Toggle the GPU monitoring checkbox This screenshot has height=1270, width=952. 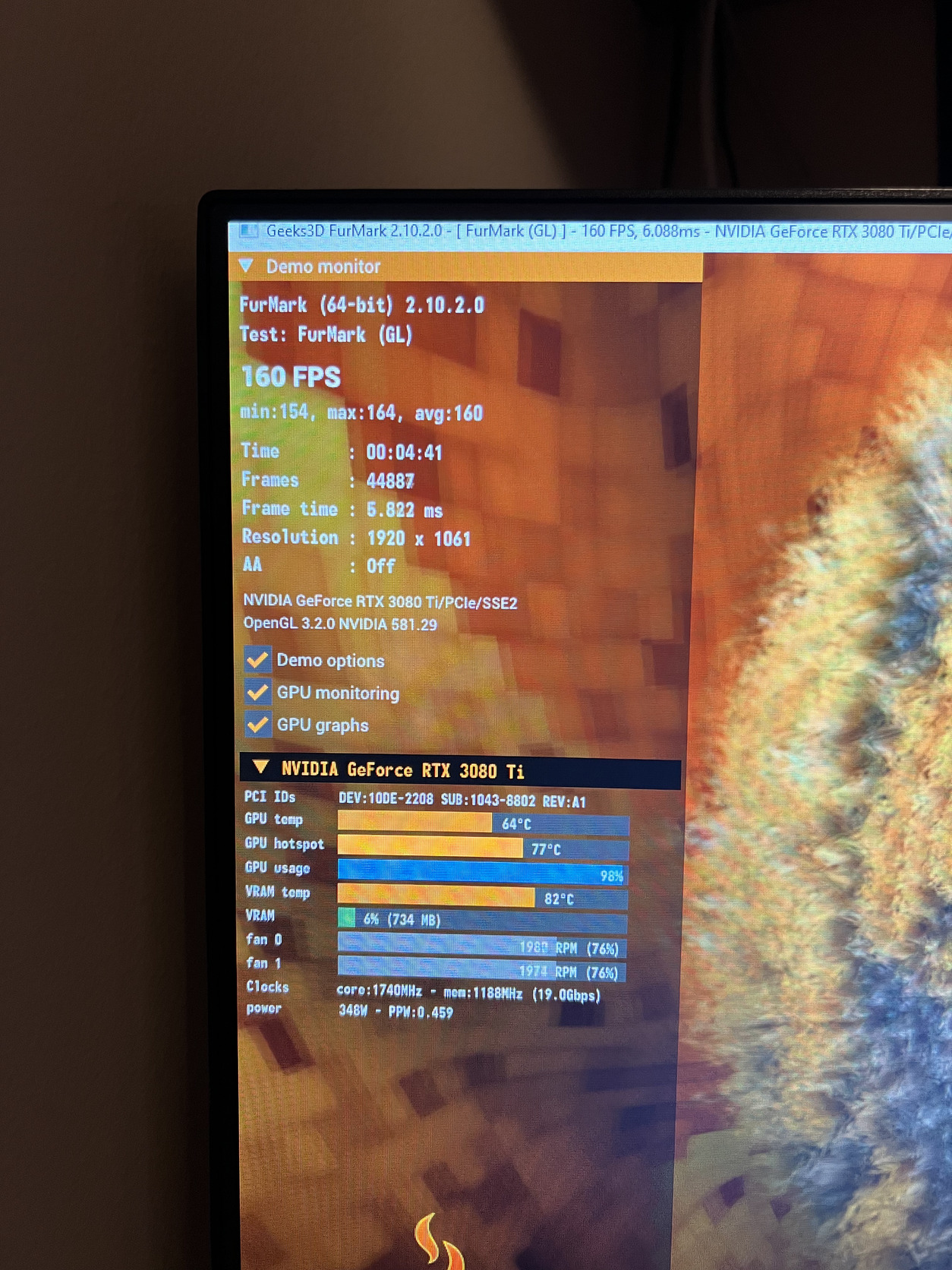pyautogui.click(x=258, y=691)
